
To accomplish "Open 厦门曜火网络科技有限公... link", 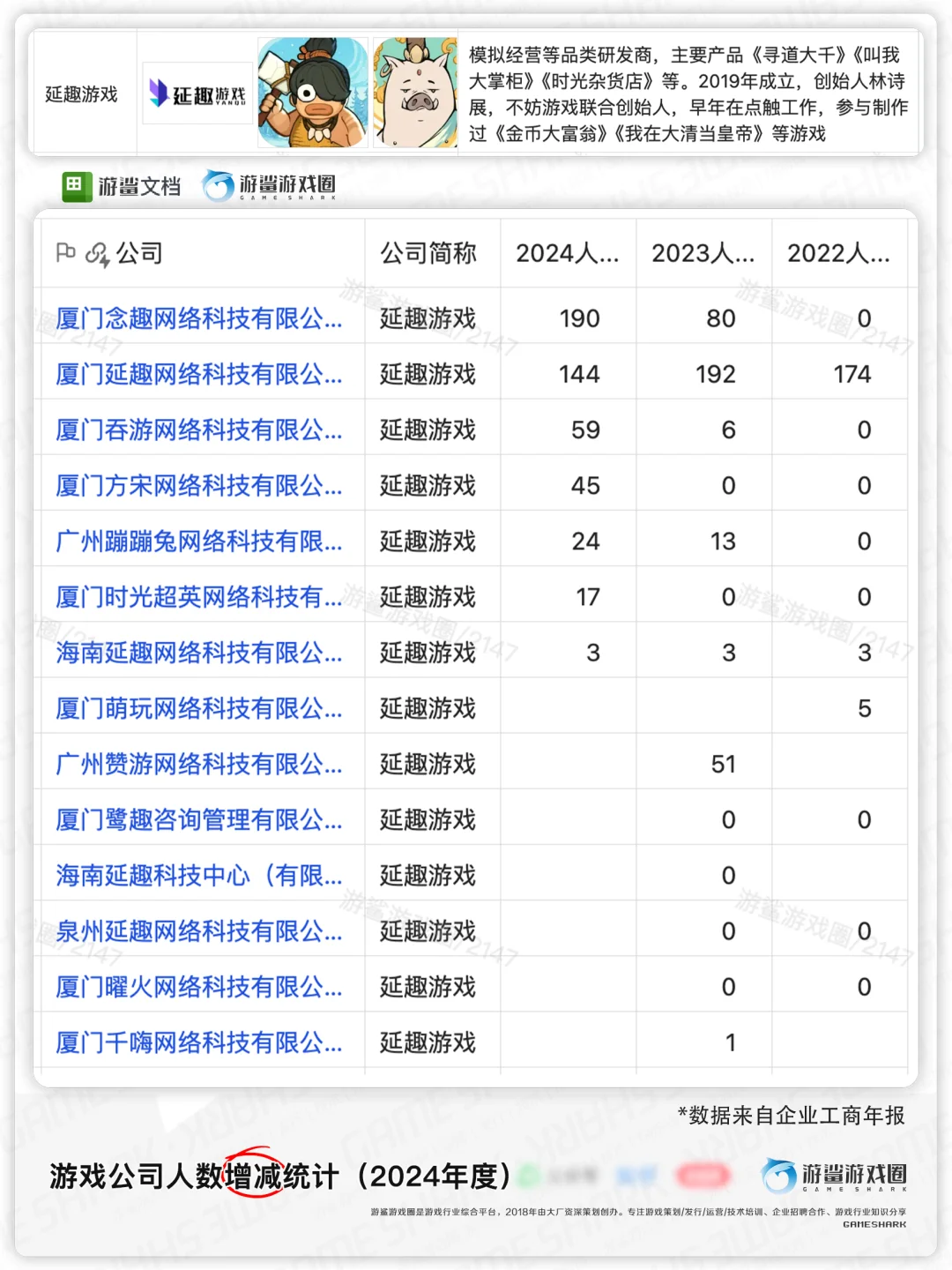I will (199, 986).
